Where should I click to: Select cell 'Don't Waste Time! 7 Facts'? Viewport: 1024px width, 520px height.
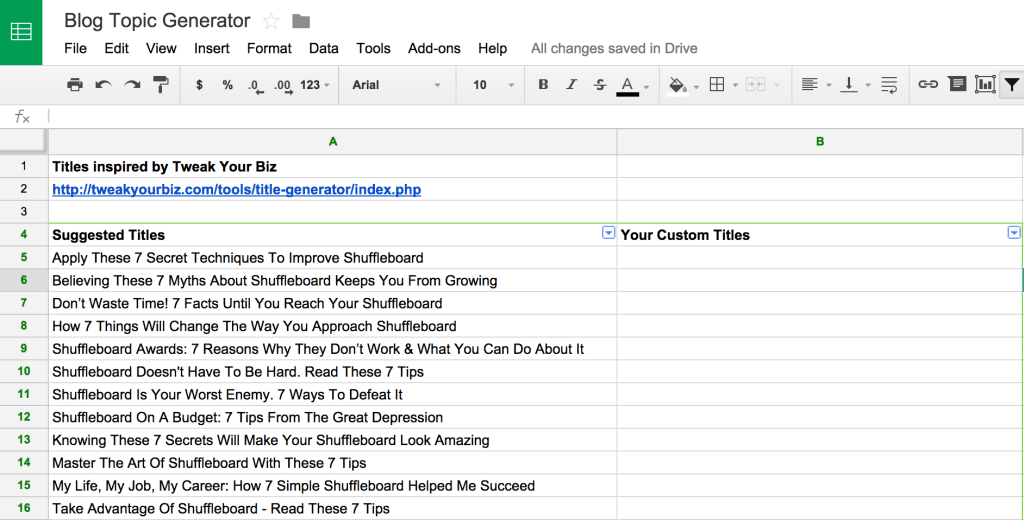(332, 303)
